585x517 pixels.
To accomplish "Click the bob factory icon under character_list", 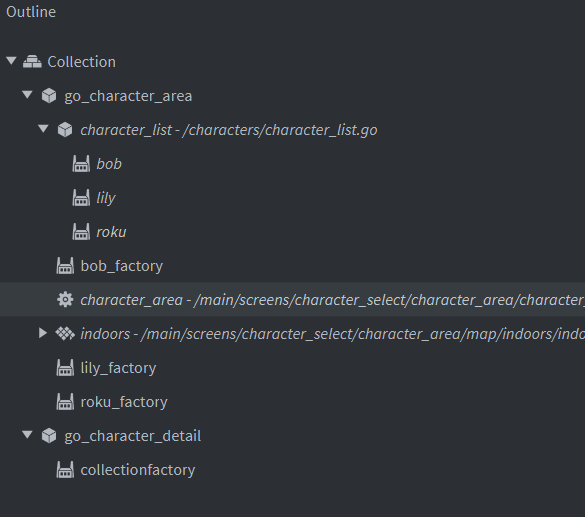I will [81, 164].
